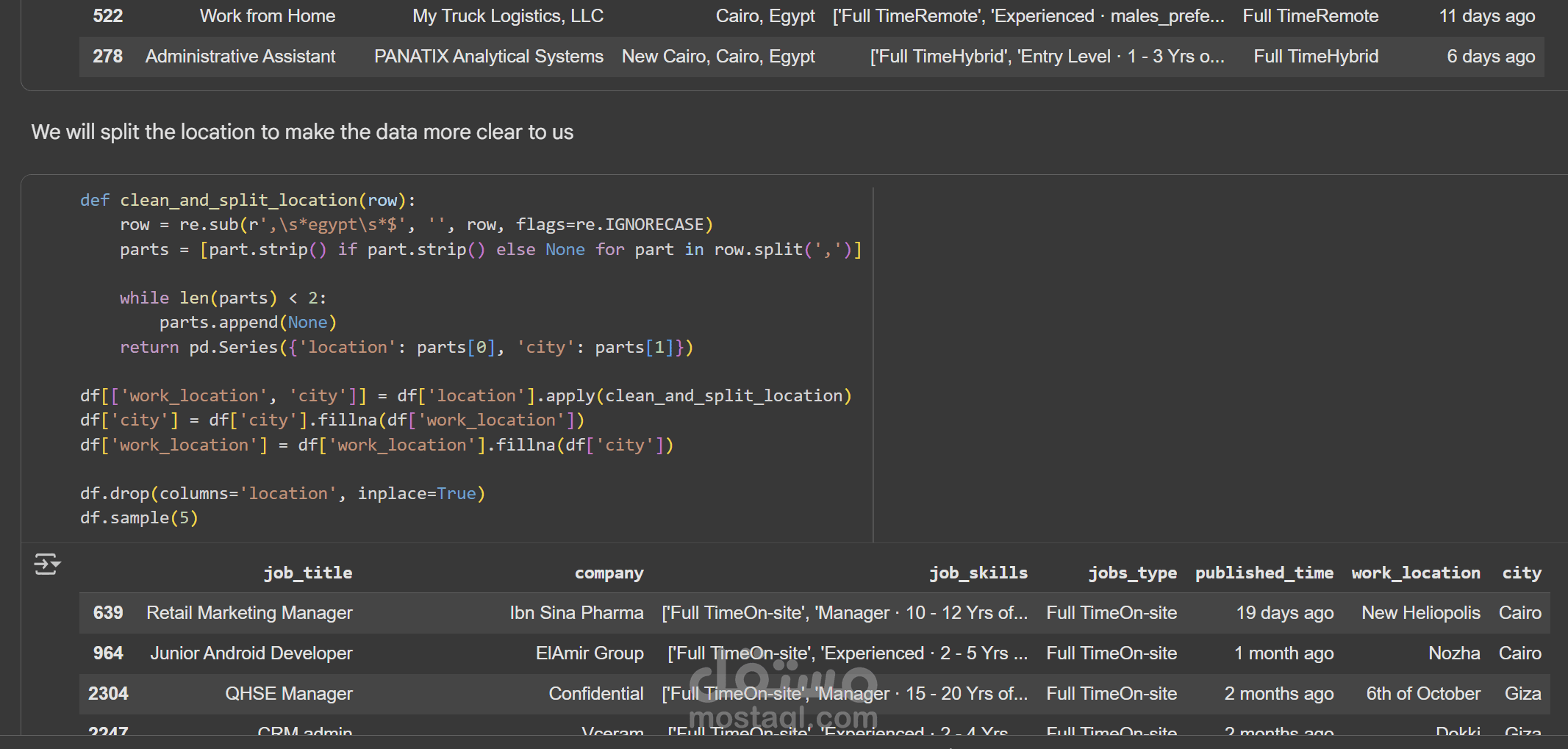Place cursor on the df.sample(5) code line
Image resolution: width=1568 pixels, height=749 pixels.
pos(139,518)
